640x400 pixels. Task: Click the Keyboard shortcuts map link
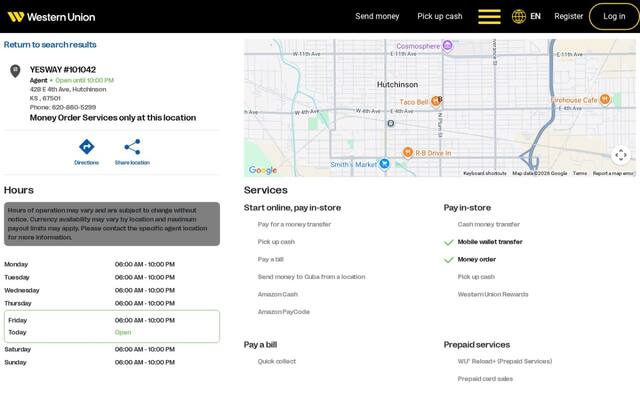(485, 173)
